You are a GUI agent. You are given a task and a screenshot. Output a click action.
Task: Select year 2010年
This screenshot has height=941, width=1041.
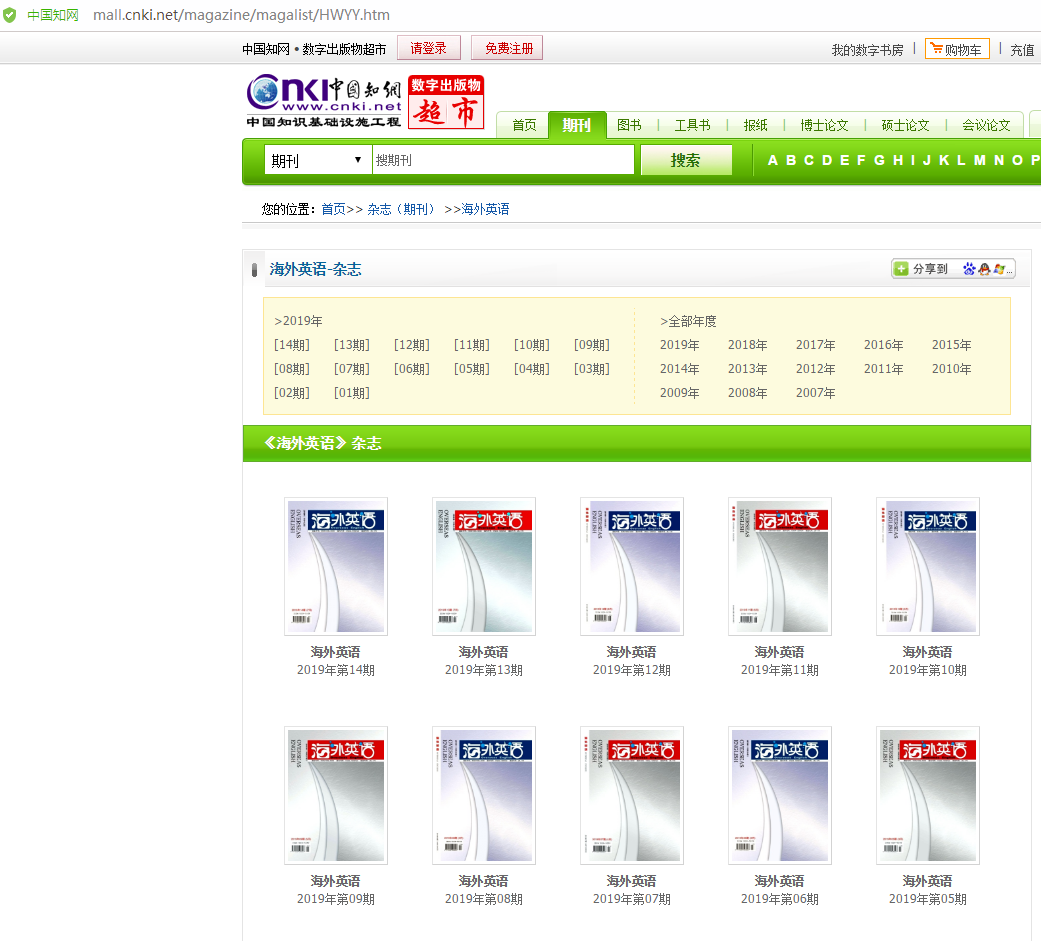pyautogui.click(x=951, y=369)
